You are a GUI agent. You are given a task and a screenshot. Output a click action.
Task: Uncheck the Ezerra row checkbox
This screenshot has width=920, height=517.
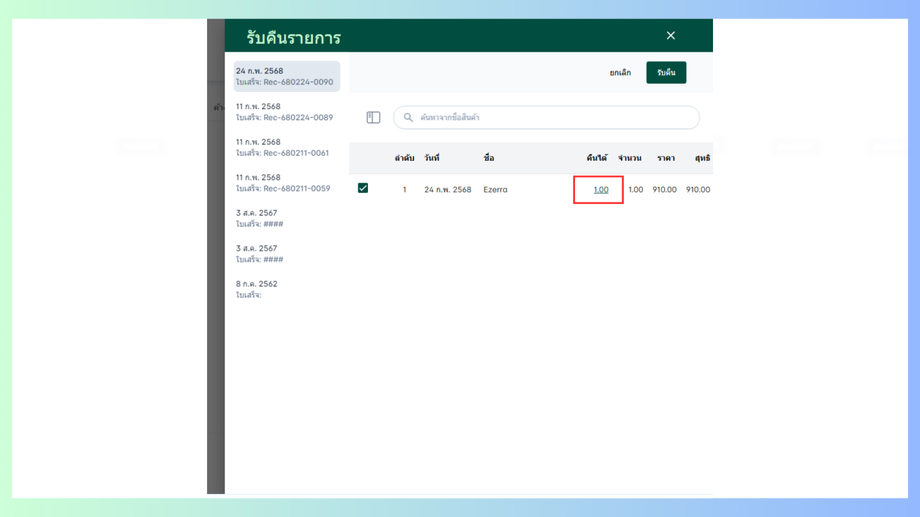point(363,188)
